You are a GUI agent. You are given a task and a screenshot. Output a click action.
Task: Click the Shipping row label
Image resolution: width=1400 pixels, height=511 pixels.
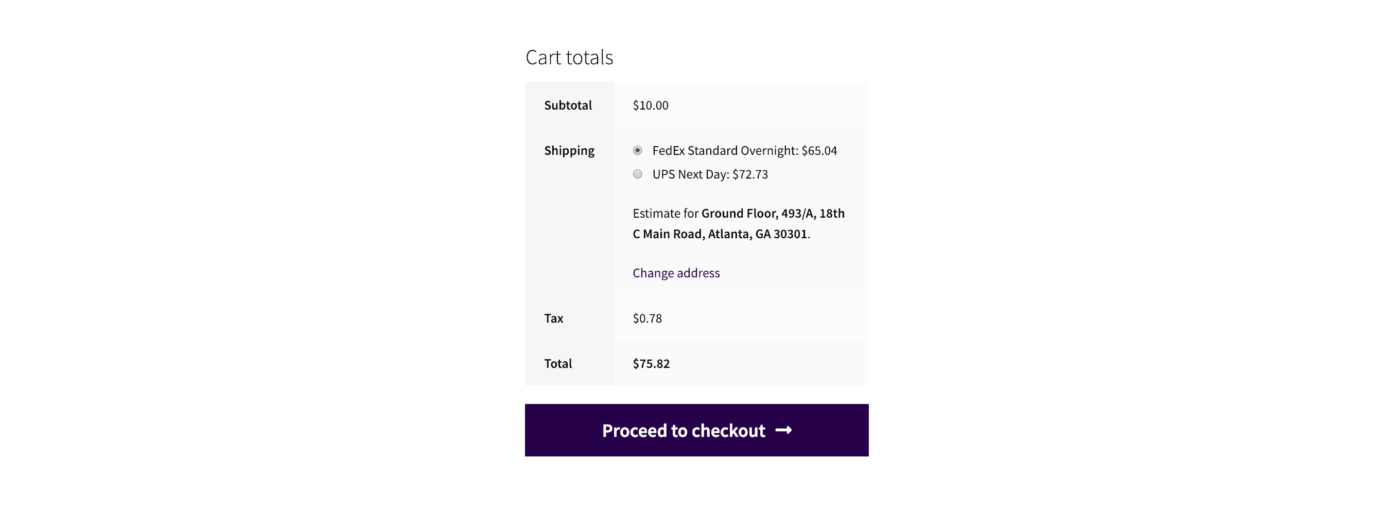(x=569, y=151)
